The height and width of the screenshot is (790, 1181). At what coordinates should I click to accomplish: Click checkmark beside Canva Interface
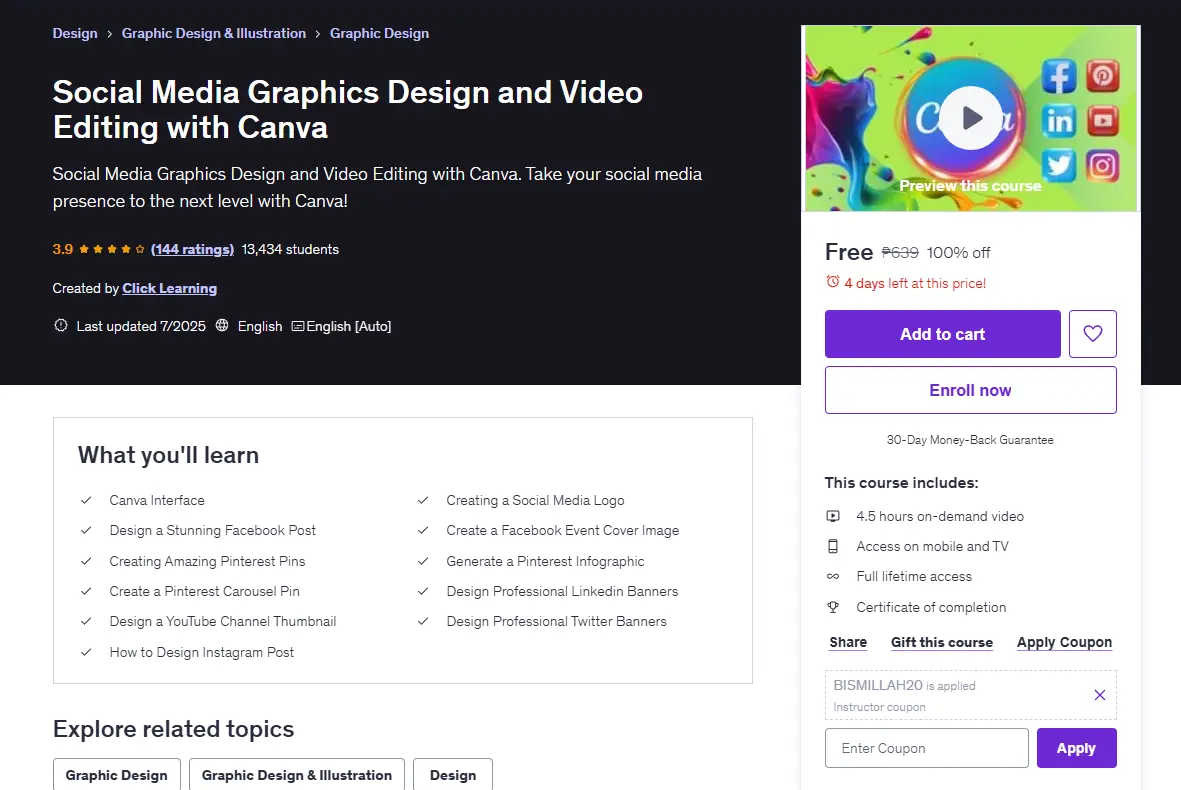pos(87,500)
